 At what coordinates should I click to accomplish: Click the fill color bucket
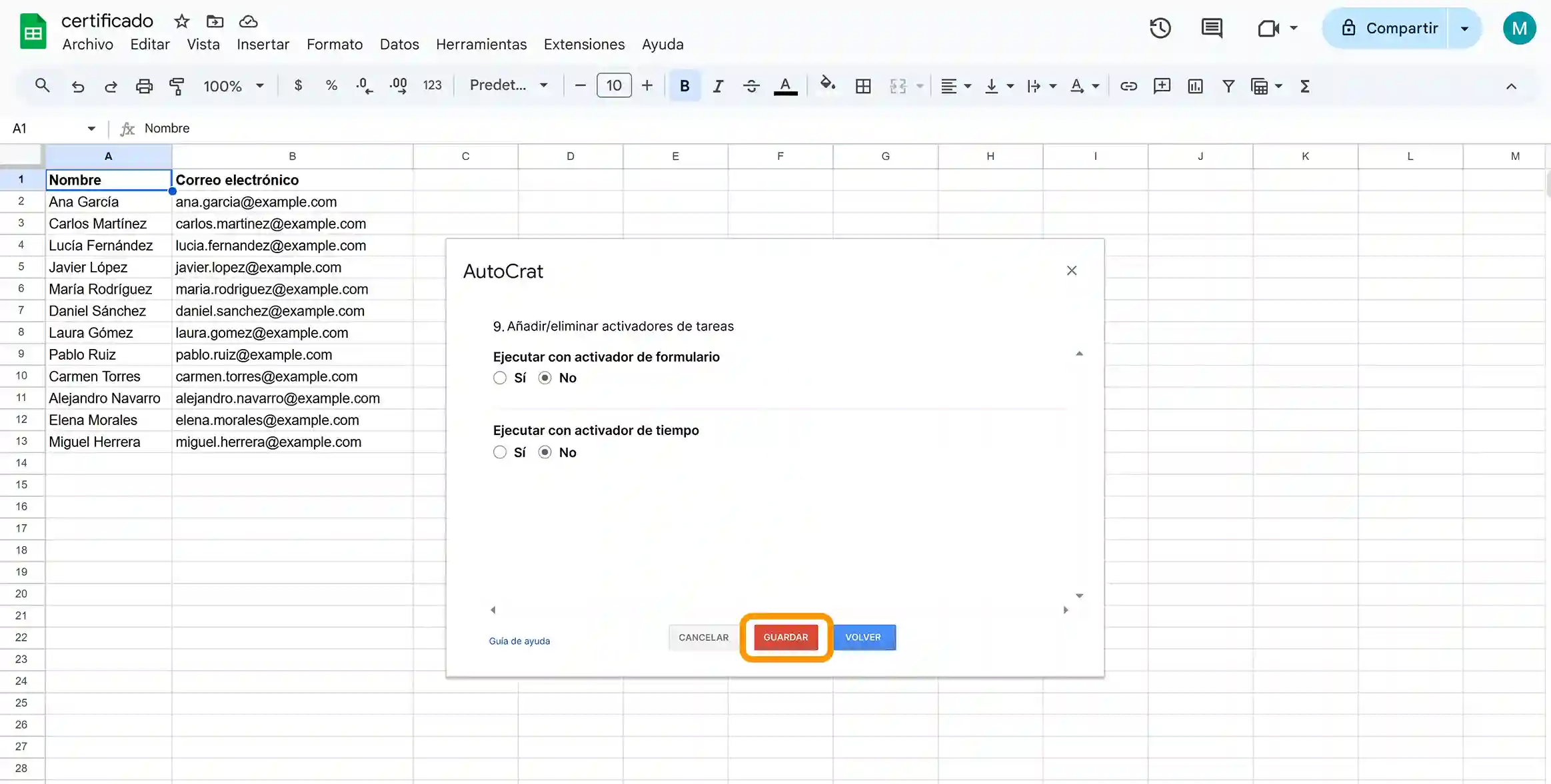point(827,85)
